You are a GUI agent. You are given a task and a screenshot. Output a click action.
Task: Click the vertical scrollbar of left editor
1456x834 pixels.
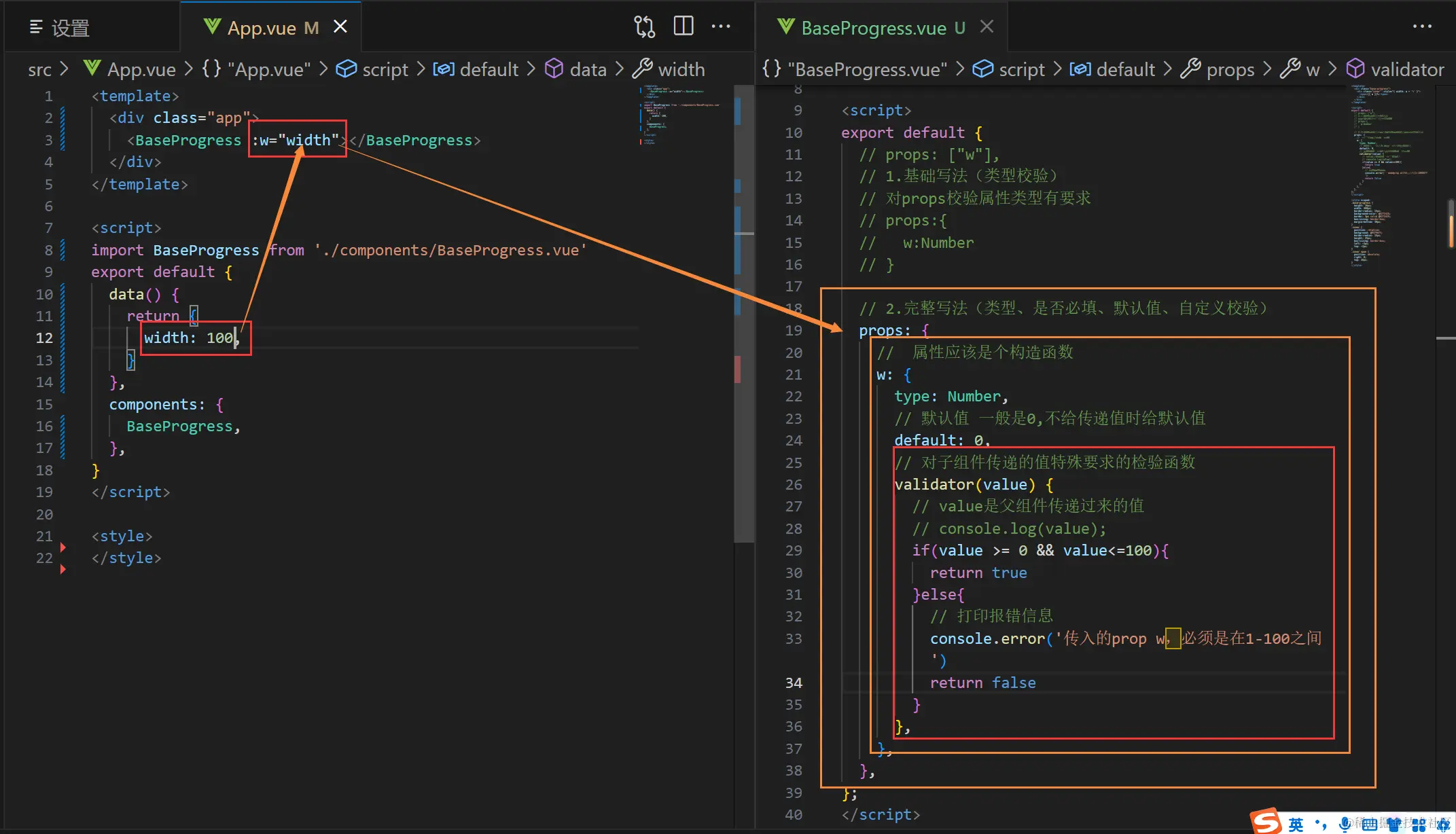pyautogui.click(x=745, y=312)
